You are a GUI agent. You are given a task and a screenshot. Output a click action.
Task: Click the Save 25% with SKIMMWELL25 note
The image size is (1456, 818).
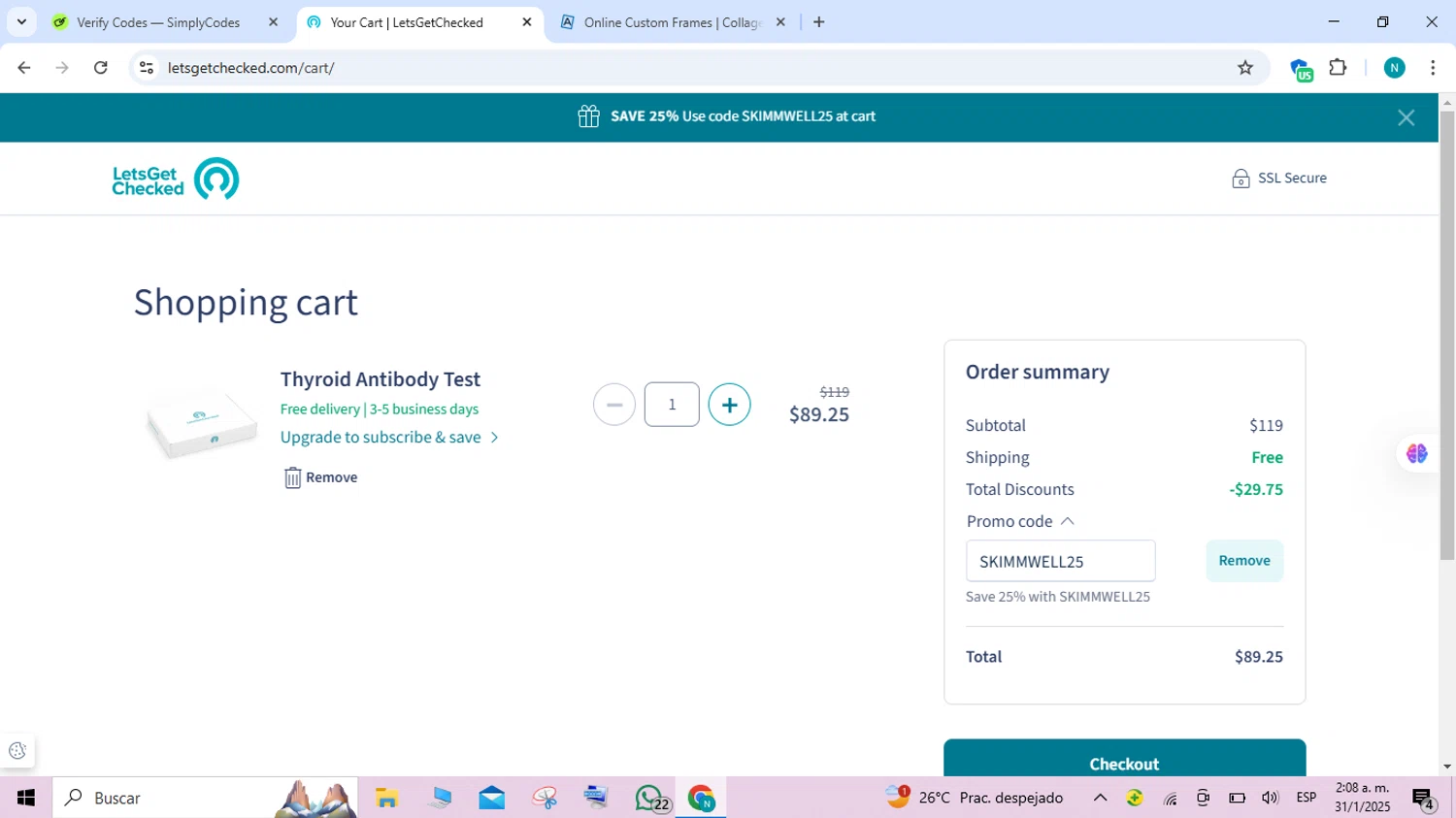pos(1057,597)
